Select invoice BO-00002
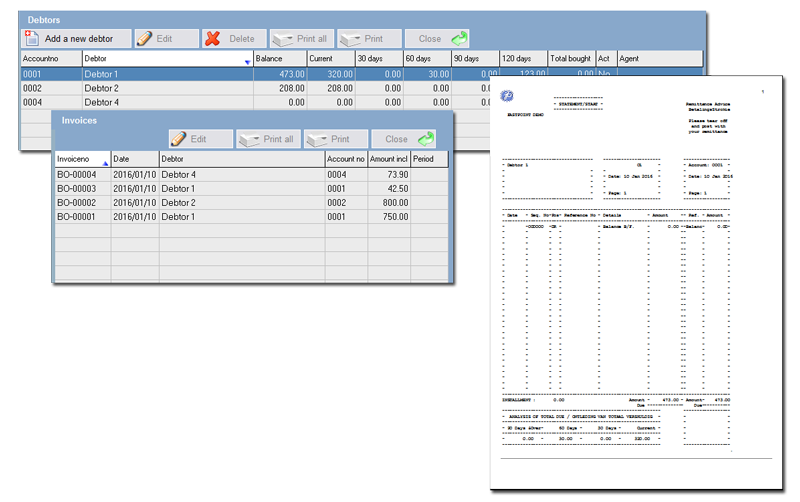800x502 pixels. [252, 203]
